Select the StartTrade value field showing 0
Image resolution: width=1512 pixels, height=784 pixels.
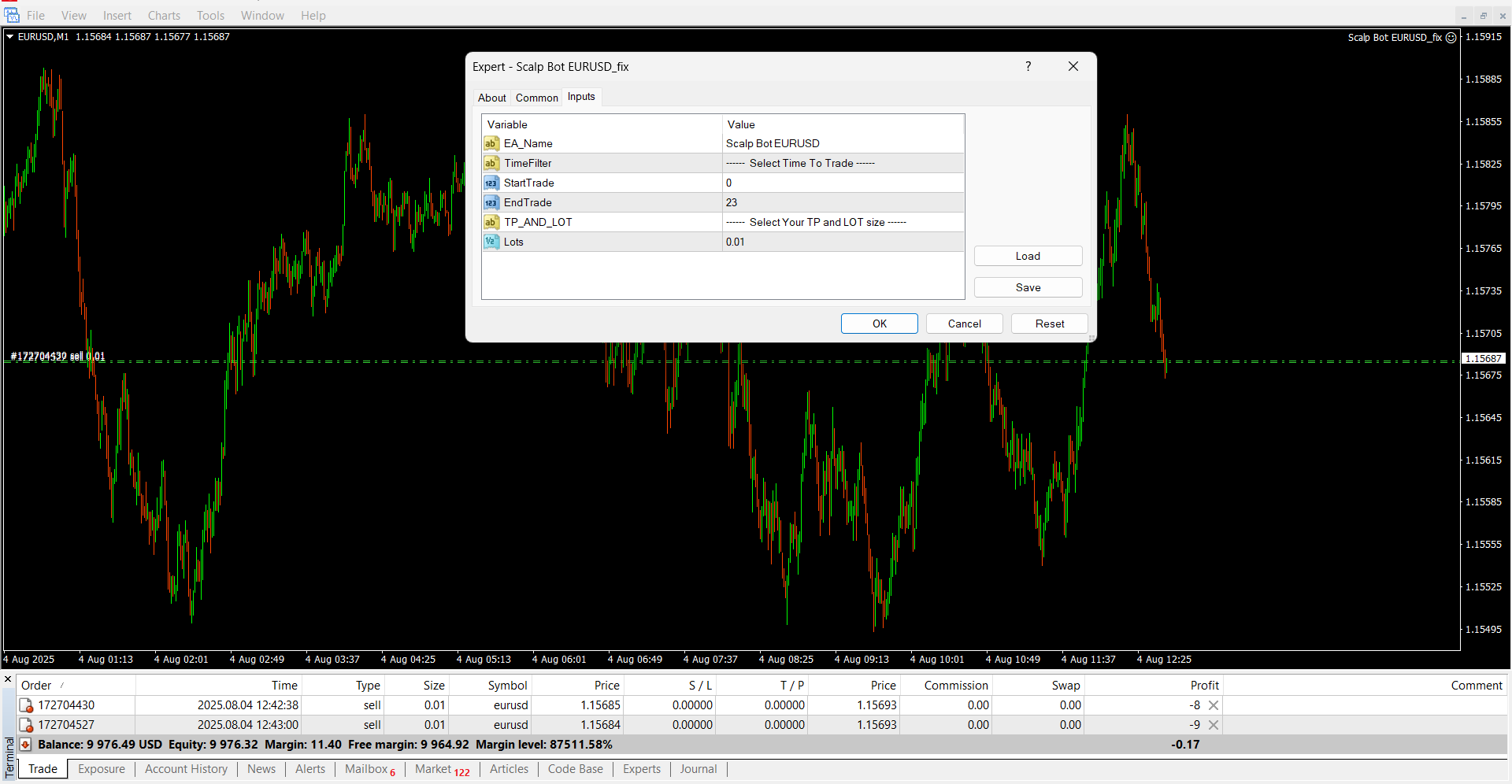[x=843, y=183]
